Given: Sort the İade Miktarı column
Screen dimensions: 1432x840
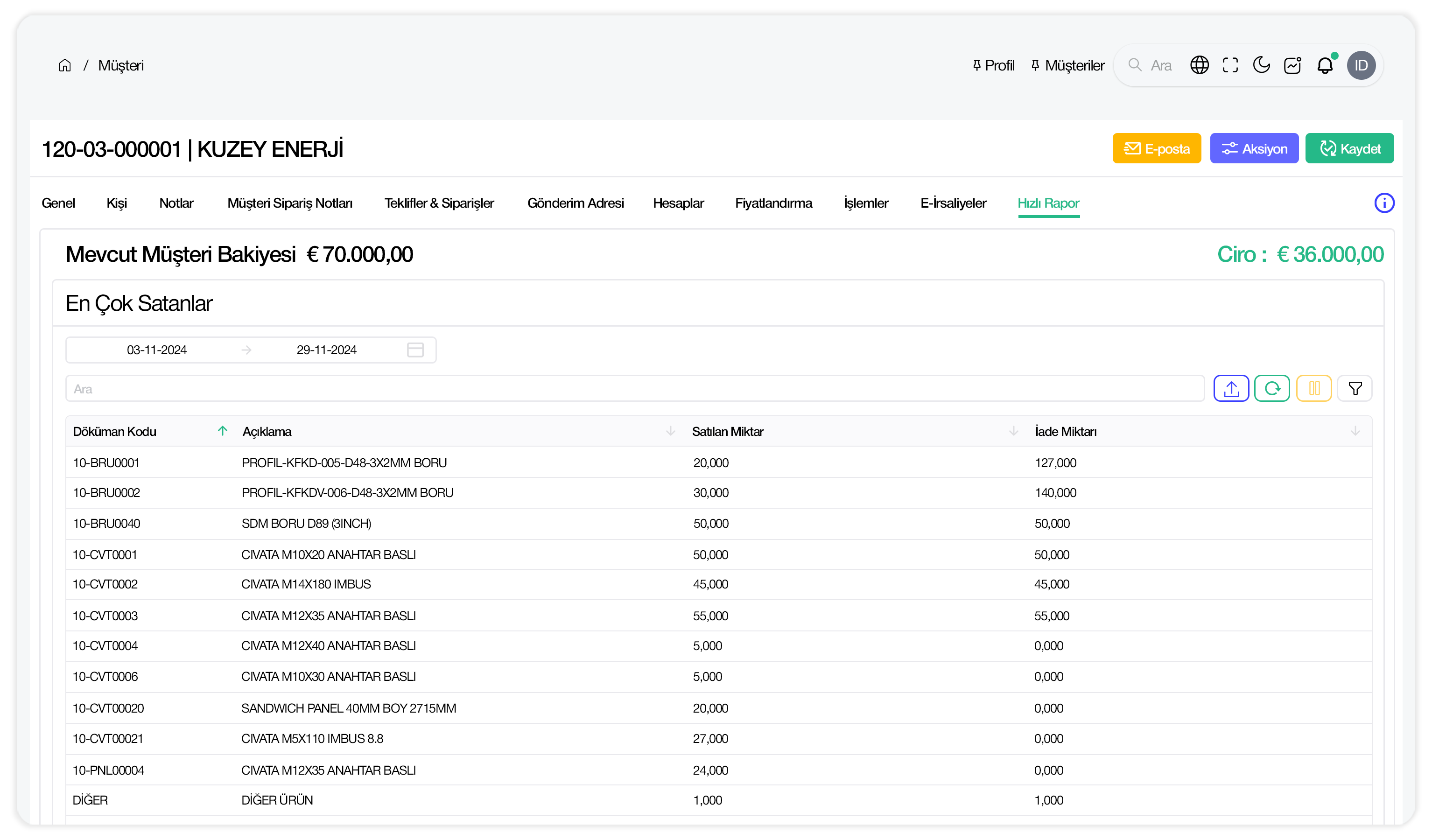Looking at the screenshot, I should coord(1355,431).
